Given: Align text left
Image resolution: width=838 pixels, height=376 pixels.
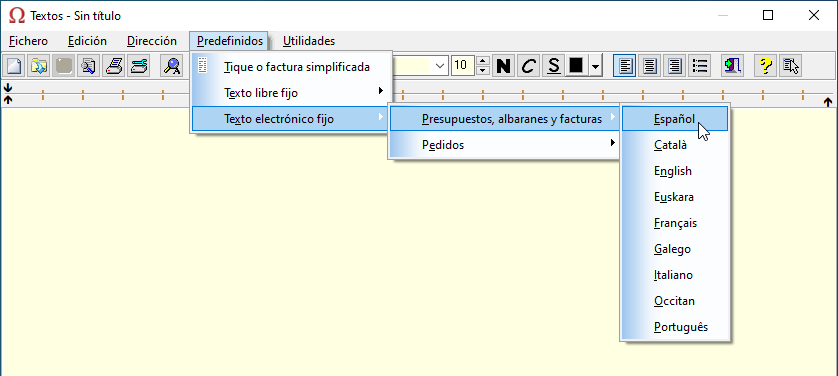Looking at the screenshot, I should [x=625, y=66].
